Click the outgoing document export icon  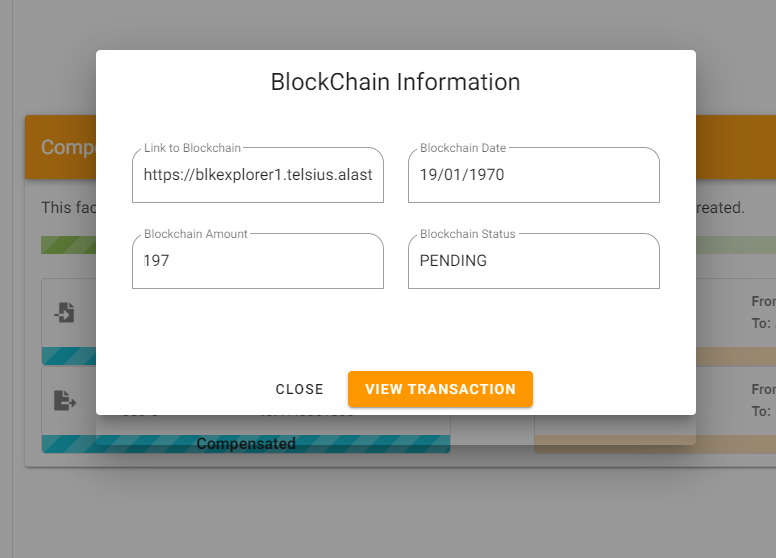[x=65, y=400]
